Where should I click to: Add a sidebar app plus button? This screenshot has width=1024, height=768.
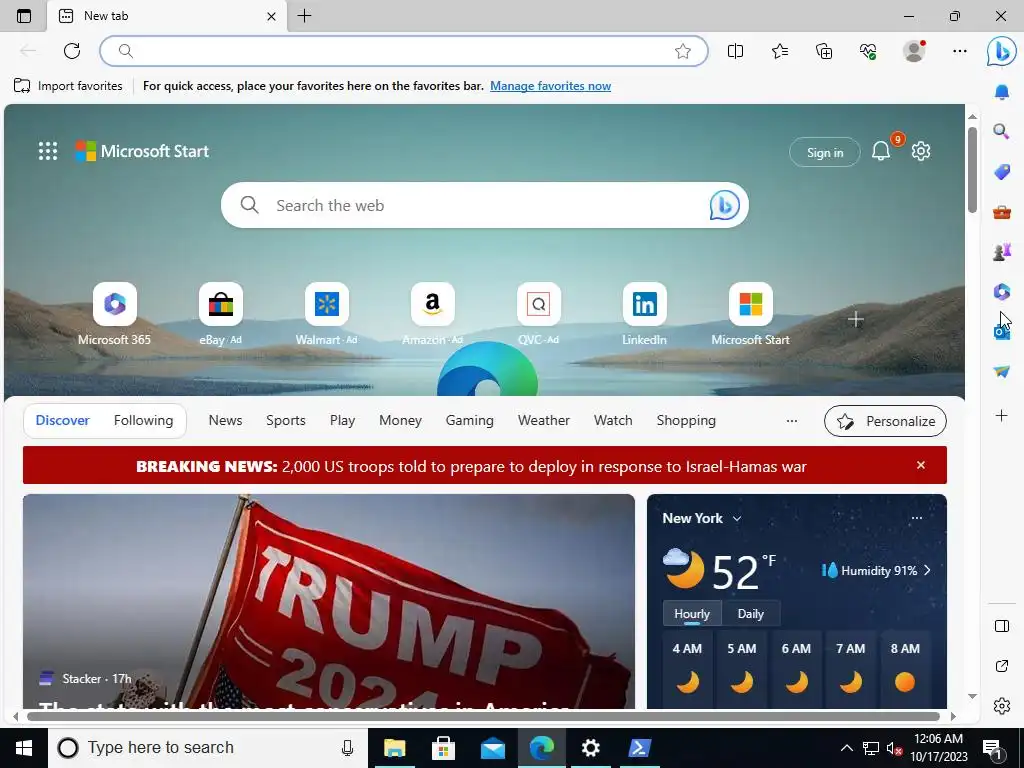pos(1002,415)
